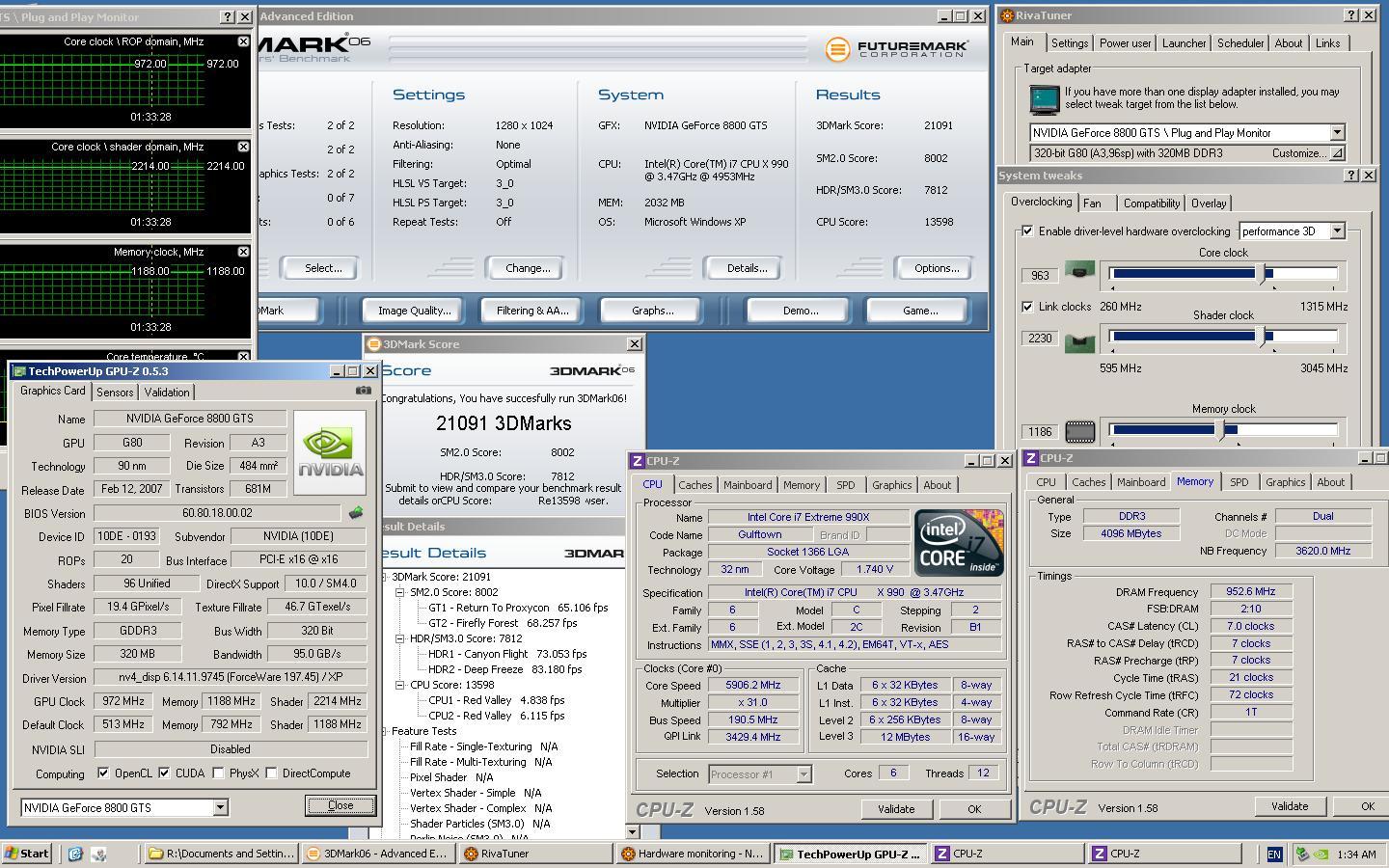1389x868 pixels.
Task: Switch to 3DMark06 Advanced Edition taskbar item
Action: [x=378, y=854]
